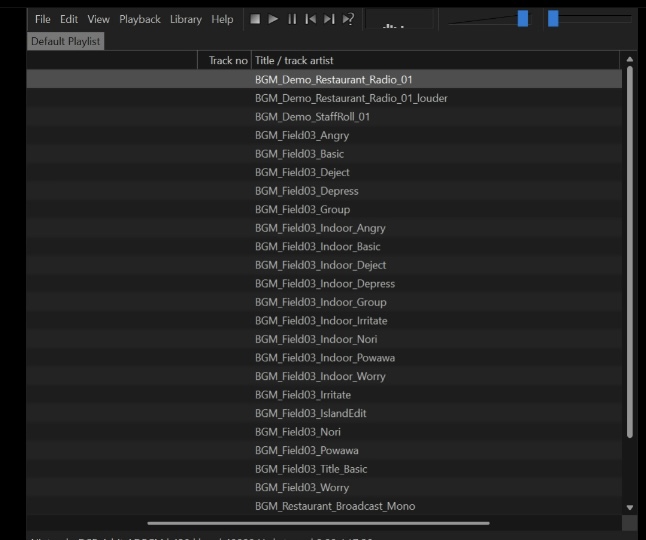Viewport: 646px width, 540px height.
Task: Select track BGM_Demo_Restaurant_Radio_01_louder
Action: 324,98
